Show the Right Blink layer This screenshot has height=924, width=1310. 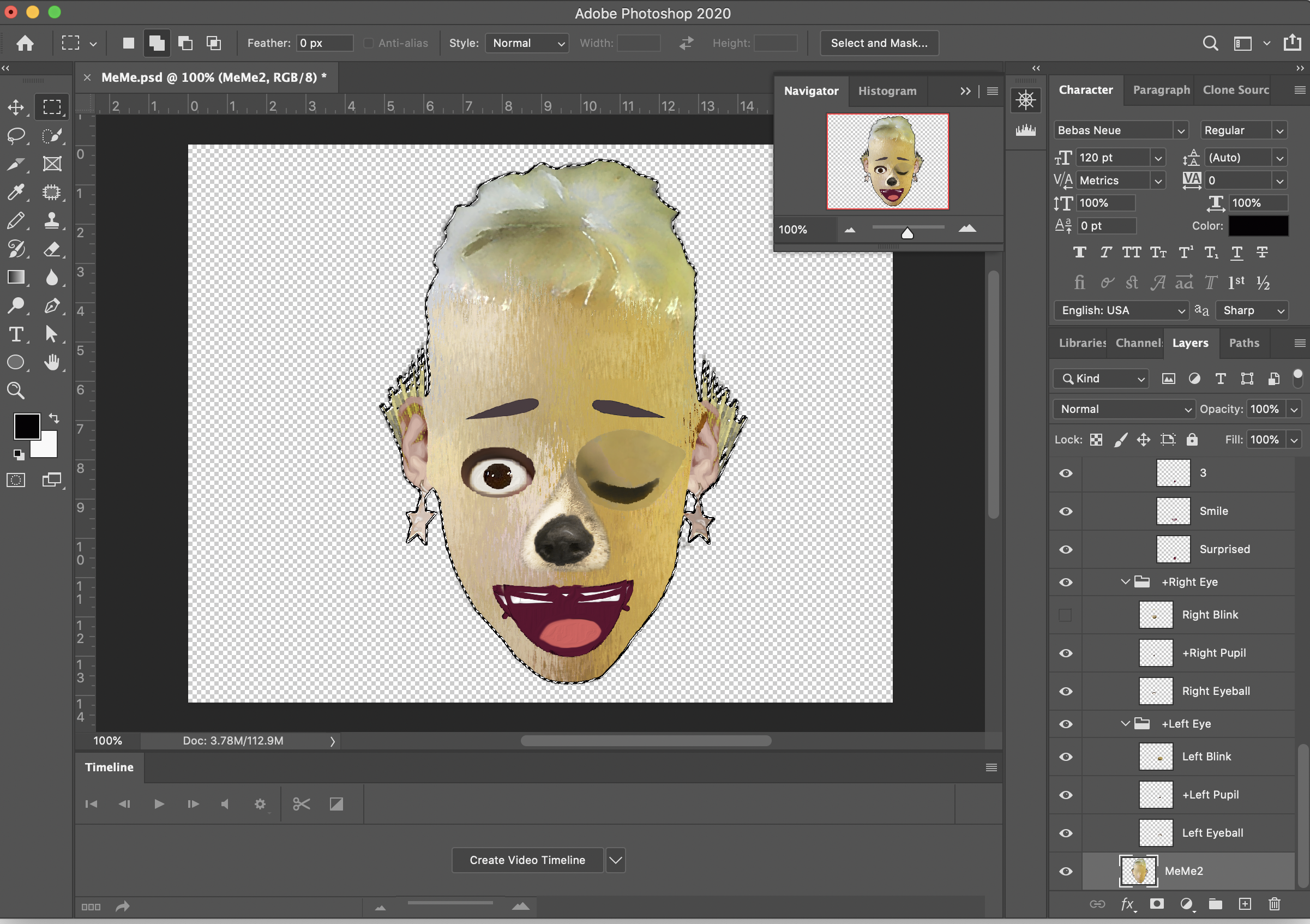tap(1065, 615)
